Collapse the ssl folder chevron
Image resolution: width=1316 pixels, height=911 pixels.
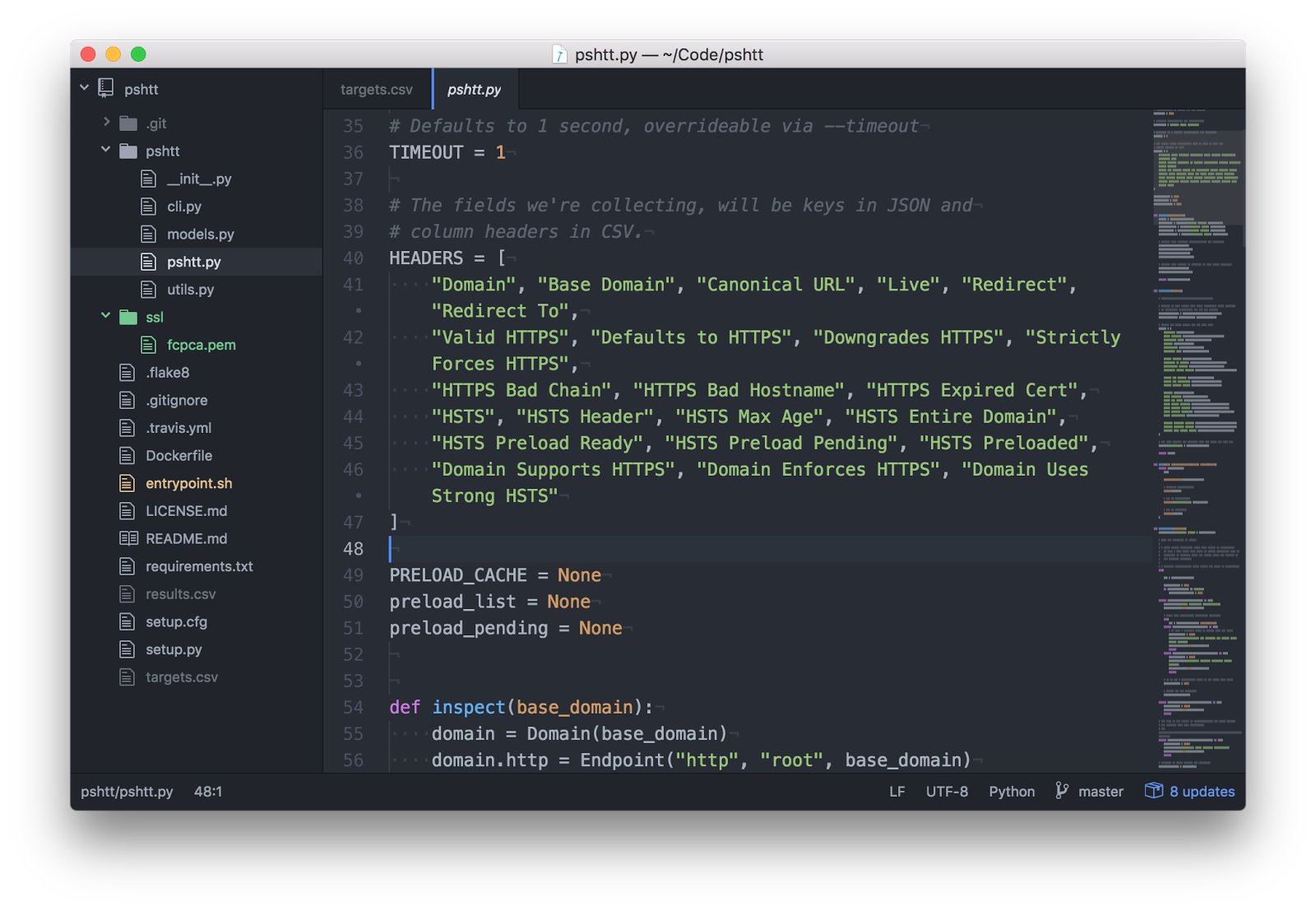click(105, 315)
